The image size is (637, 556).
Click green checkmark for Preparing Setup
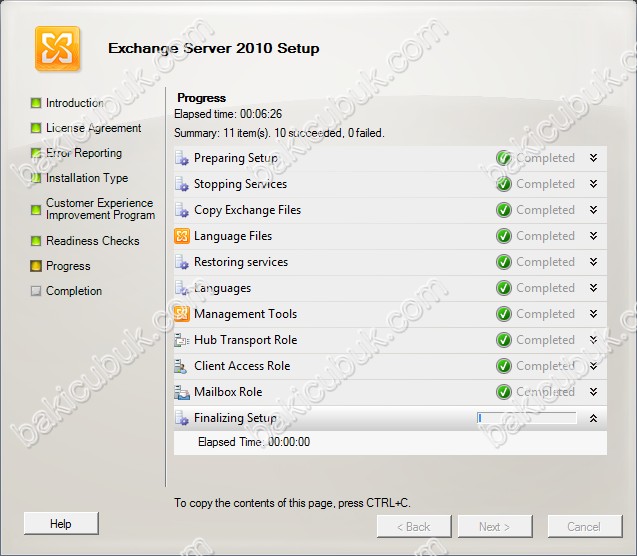tap(504, 158)
